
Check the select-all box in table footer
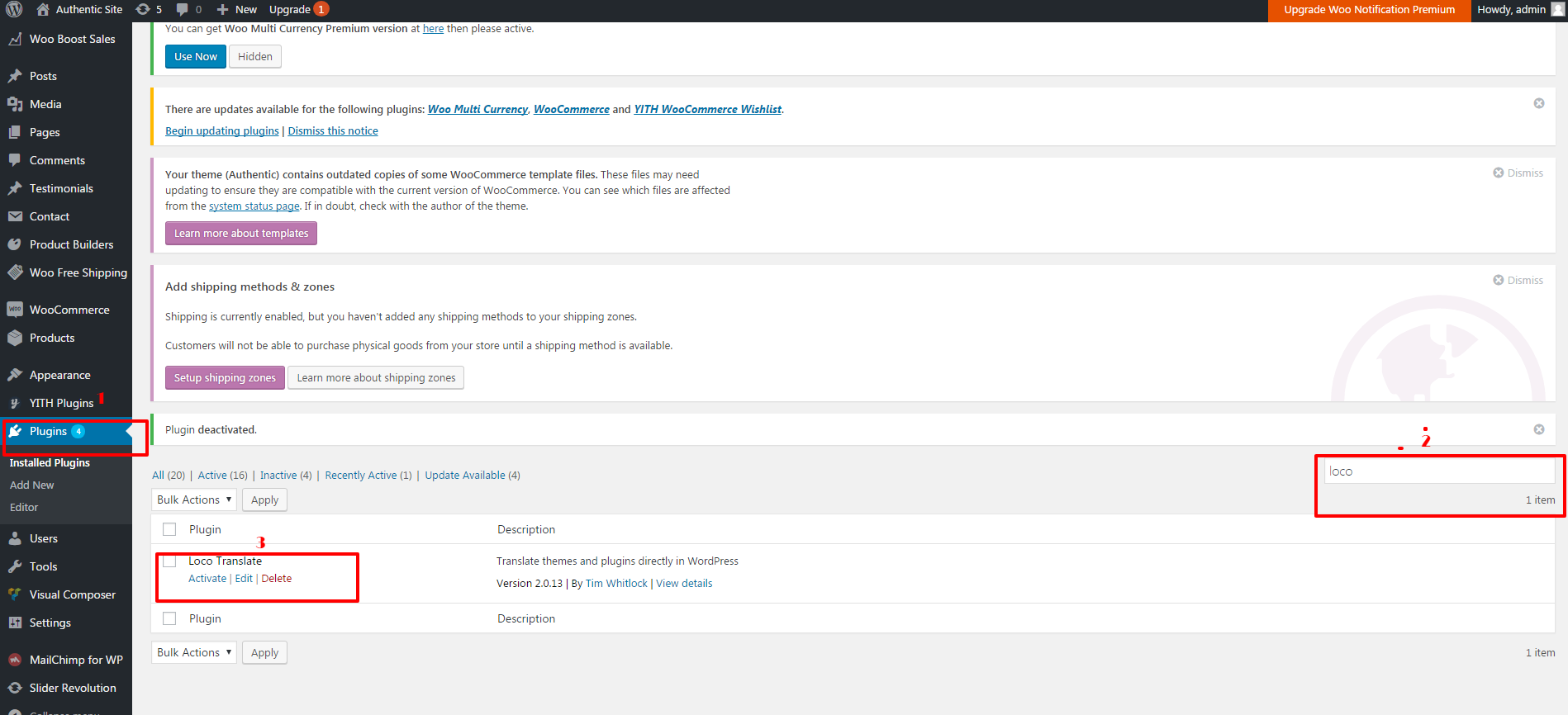pos(169,618)
